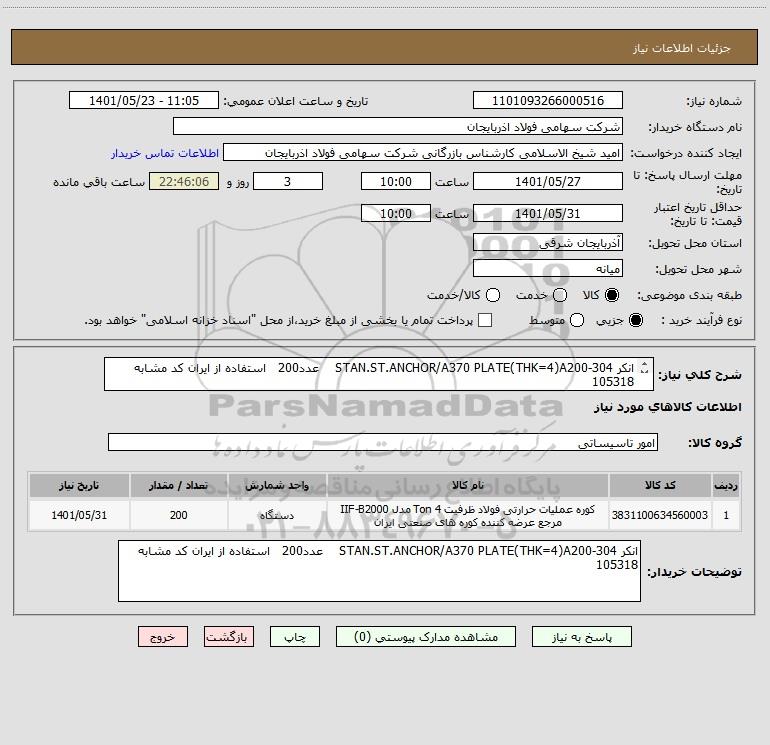Click the پاسخ به نیاز button

coord(581,637)
